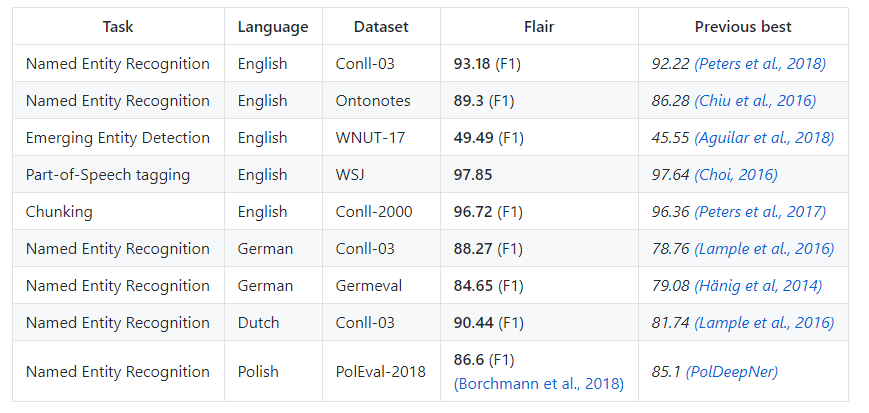Click the Task column header
This screenshot has width=869, height=413.
coord(118,27)
